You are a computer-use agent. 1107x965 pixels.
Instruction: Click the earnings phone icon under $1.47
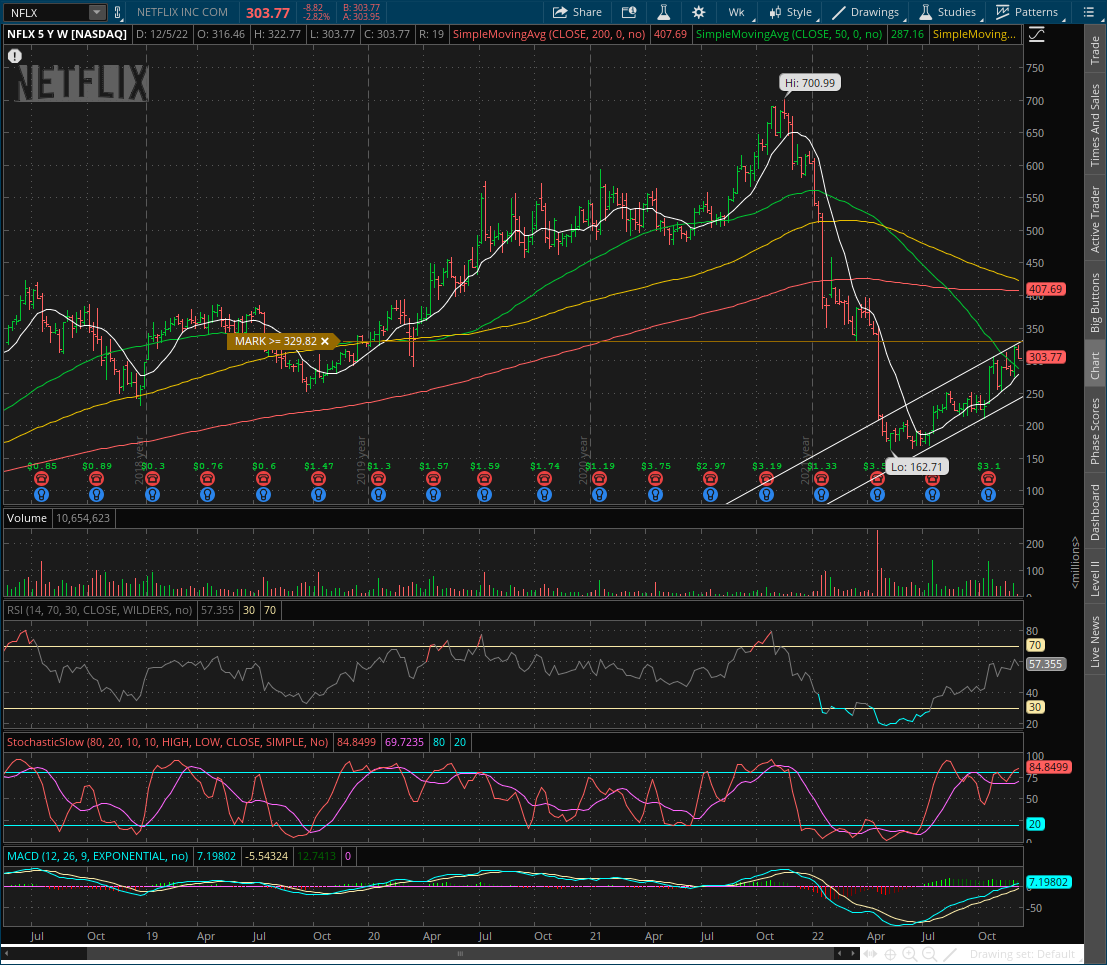(318, 479)
